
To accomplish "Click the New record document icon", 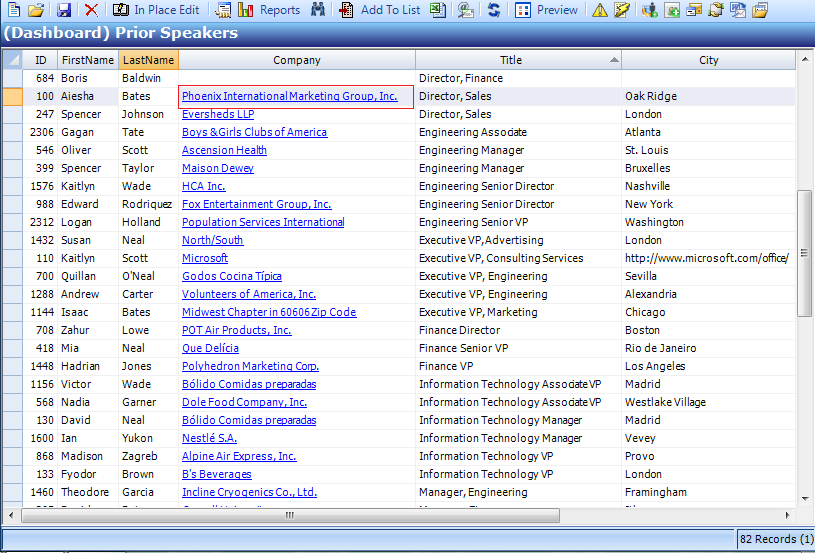I will pyautogui.click(x=14, y=9).
